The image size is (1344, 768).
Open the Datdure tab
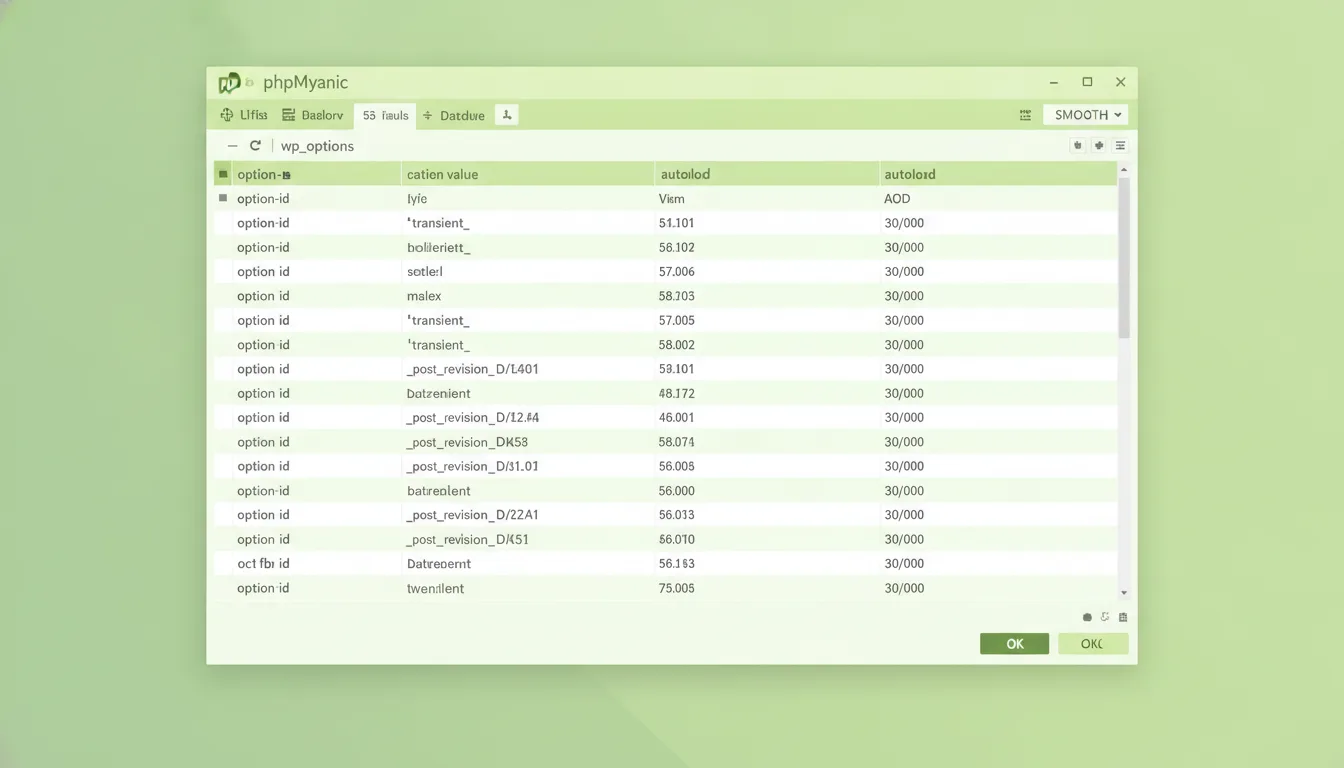(x=454, y=115)
